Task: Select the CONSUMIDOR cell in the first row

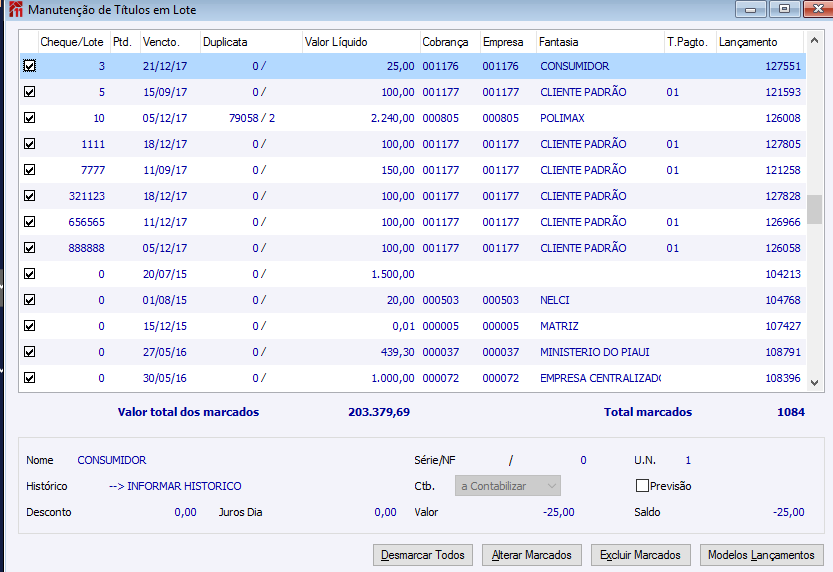Action: pos(575,66)
